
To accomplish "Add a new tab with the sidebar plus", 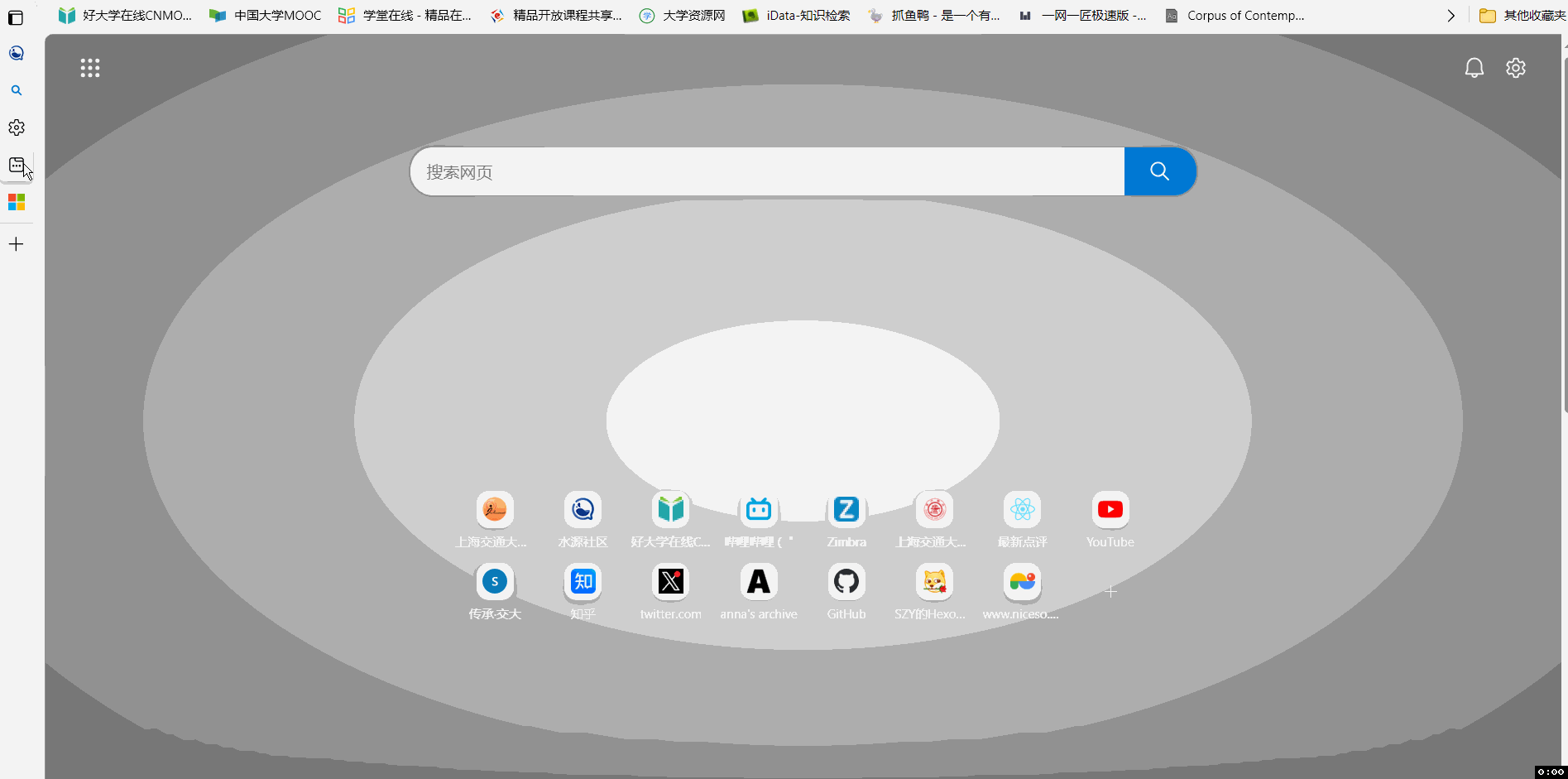I will pyautogui.click(x=17, y=244).
